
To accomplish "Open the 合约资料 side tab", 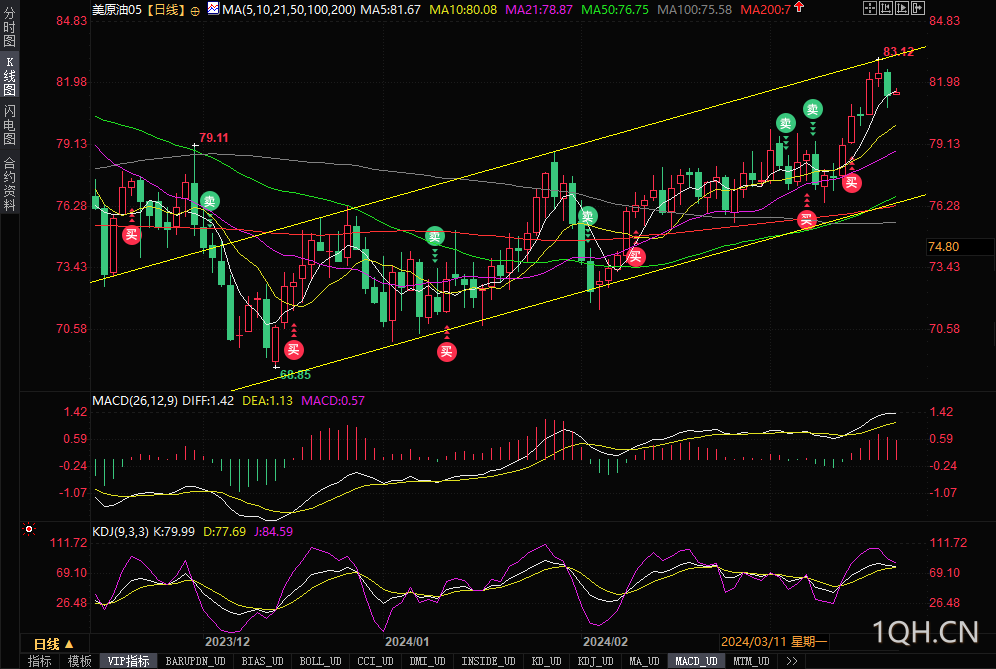I will pos(9,184).
